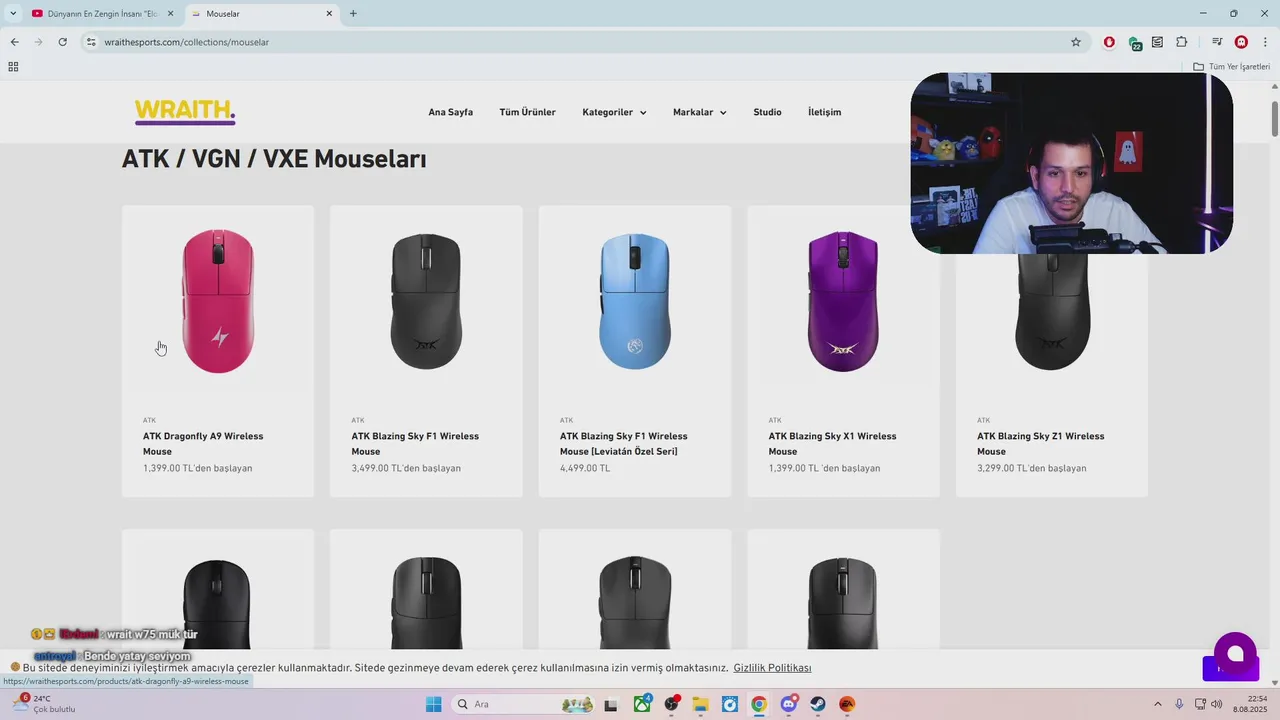Open the İletişim navigation link
The height and width of the screenshot is (720, 1280).
click(824, 112)
